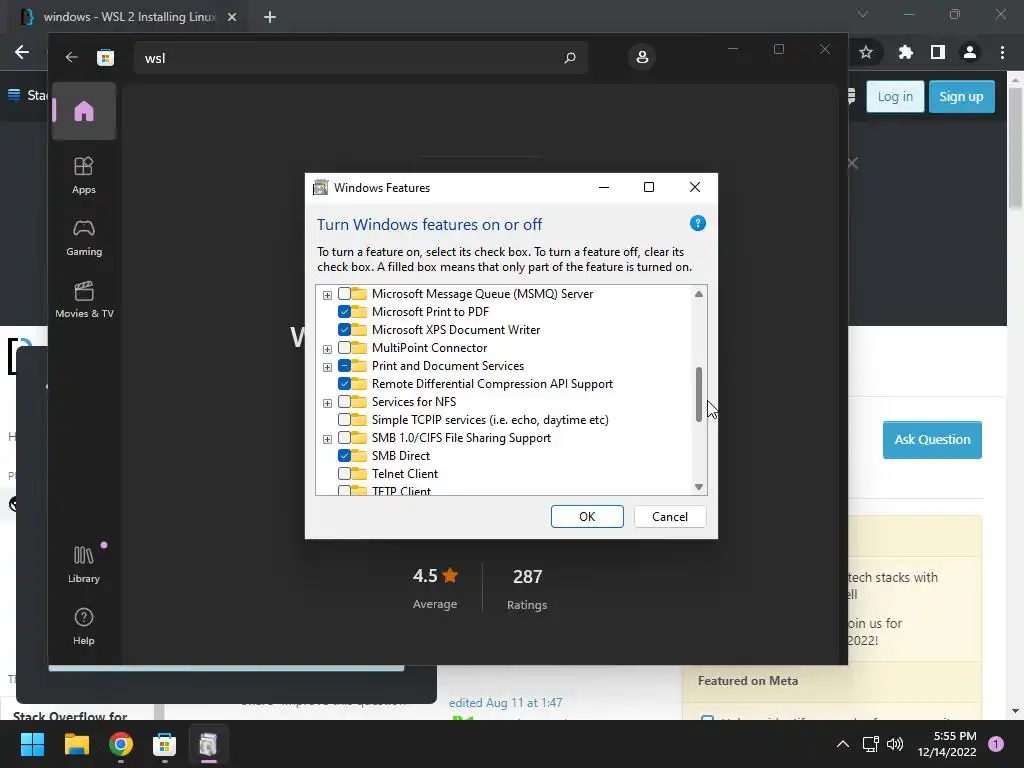Bookmark this page with star icon
1024x768 pixels.
866,52
